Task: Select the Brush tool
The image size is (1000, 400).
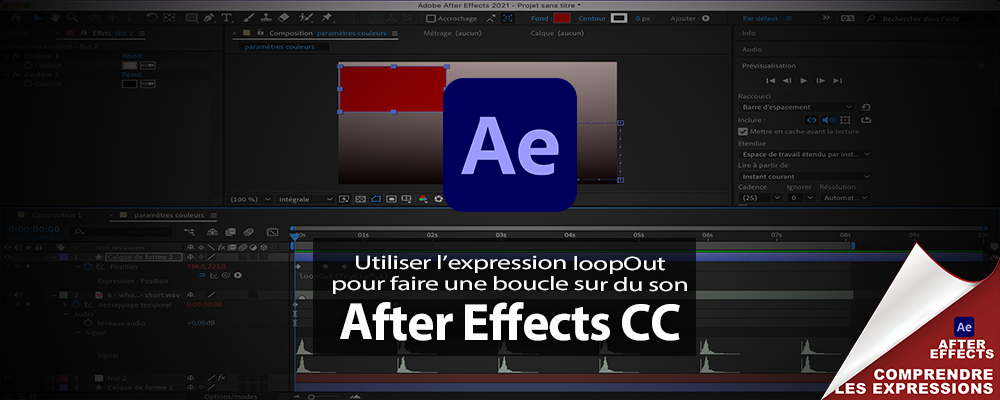Action: coord(249,18)
